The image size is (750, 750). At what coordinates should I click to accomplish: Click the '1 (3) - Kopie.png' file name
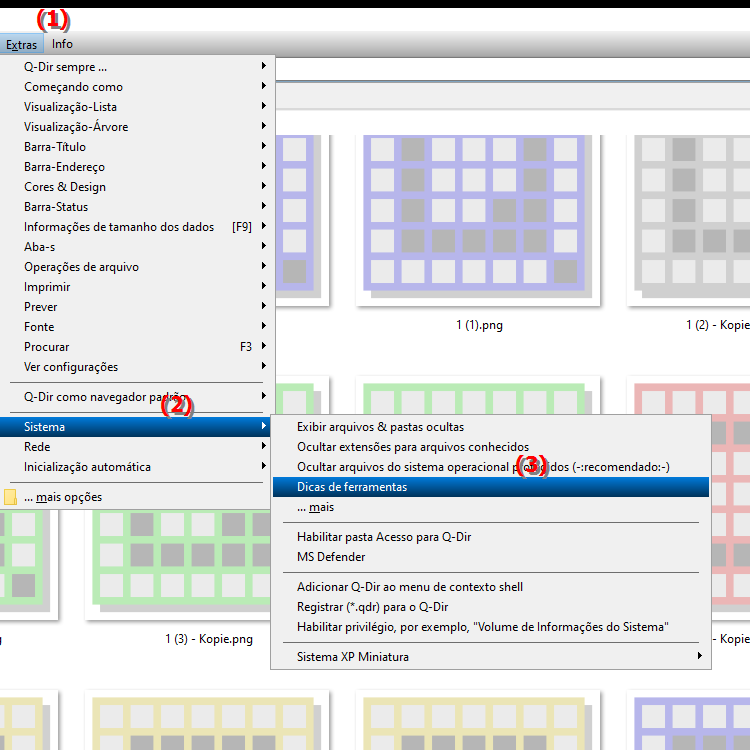pyautogui.click(x=209, y=639)
